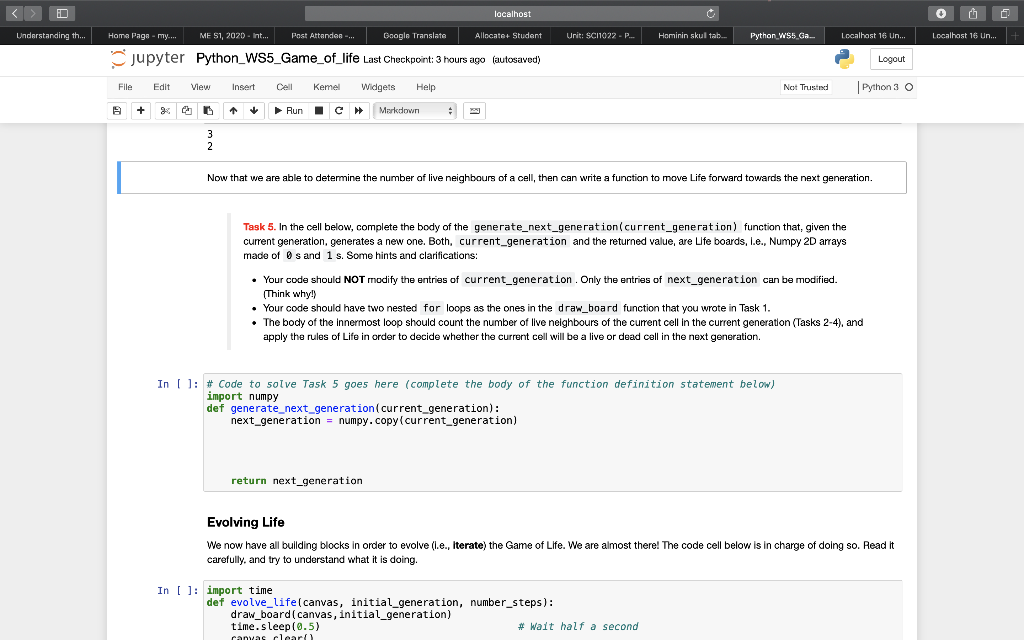The width and height of the screenshot is (1024, 640).
Task: Save the notebook checkpoint
Action: tap(116, 110)
